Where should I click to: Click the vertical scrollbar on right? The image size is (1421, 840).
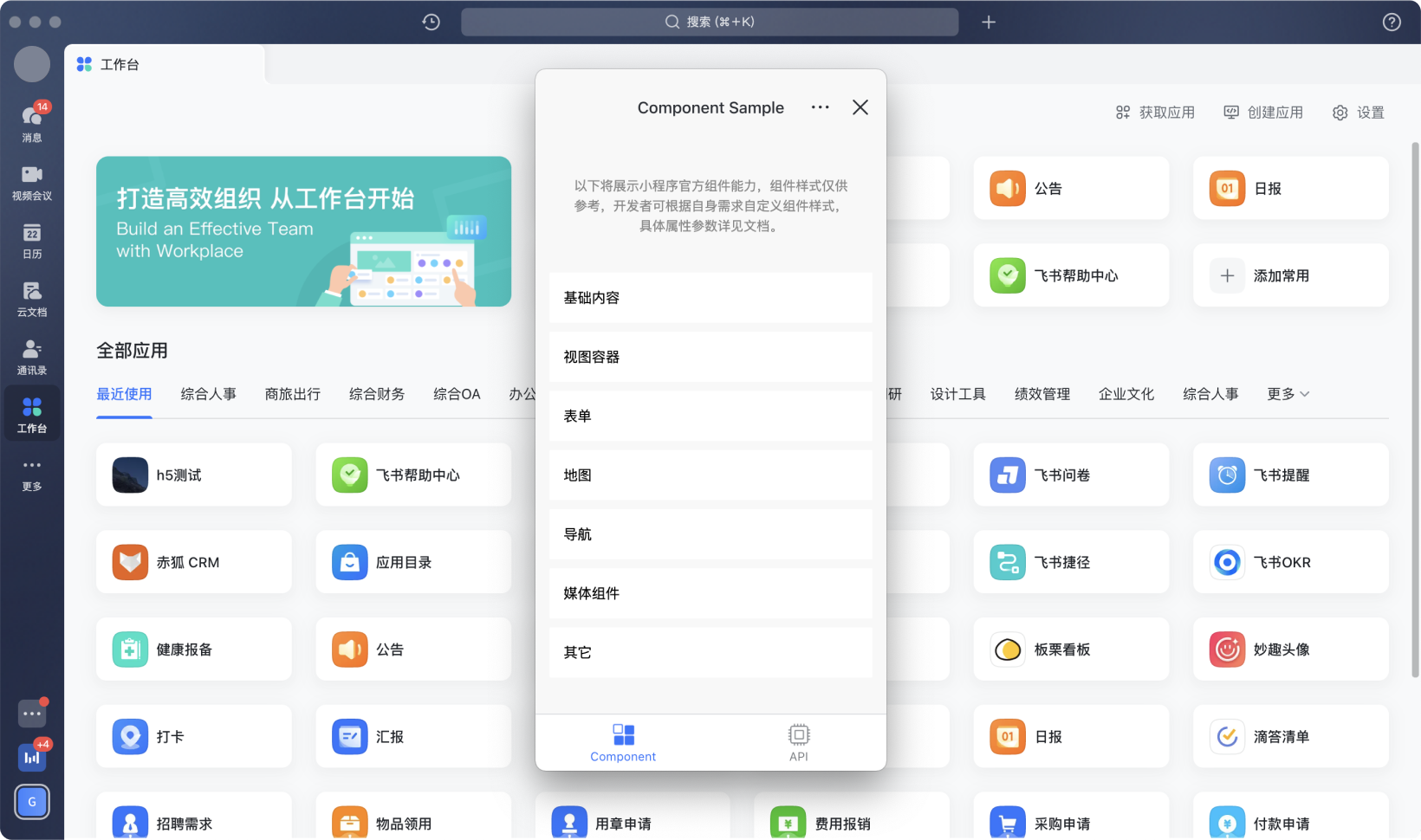click(1416, 409)
